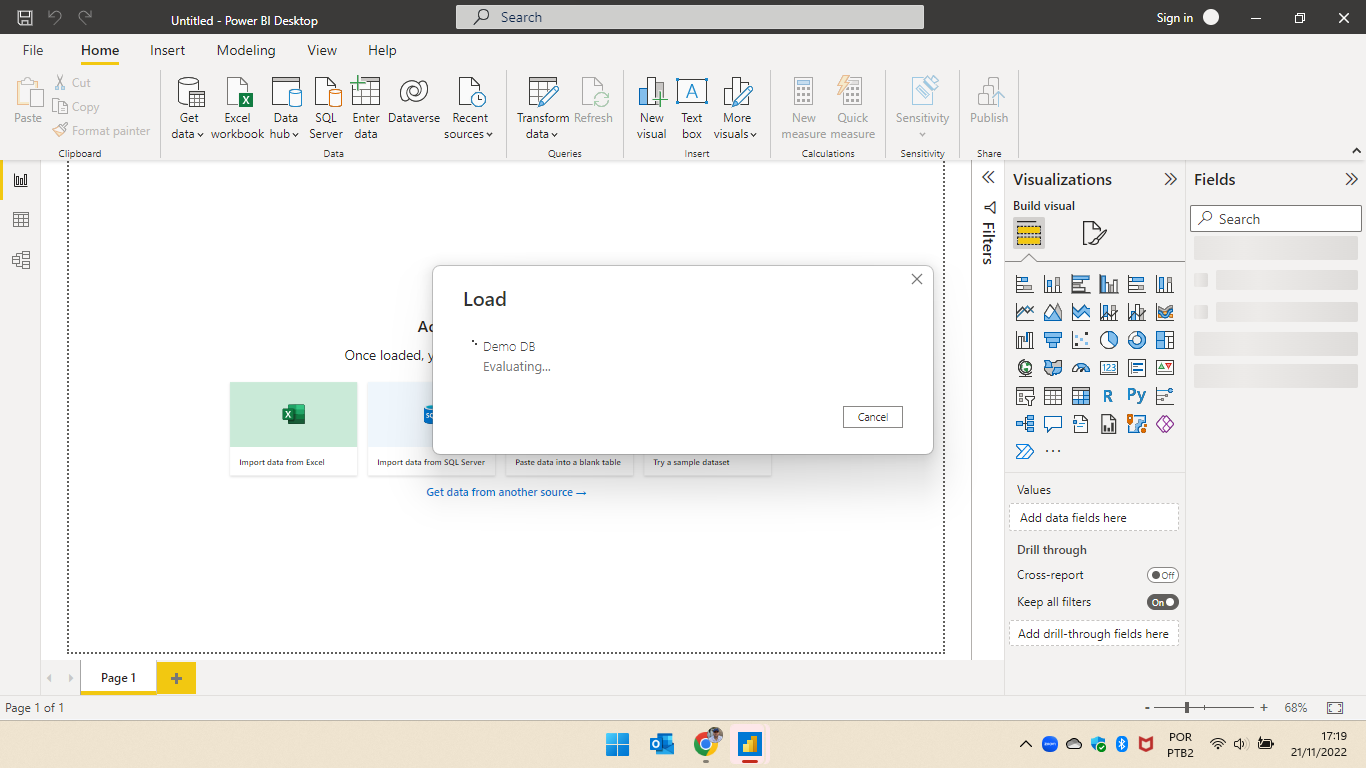Select the Decomposition tree visual
Image resolution: width=1366 pixels, height=768 pixels.
click(x=1024, y=424)
